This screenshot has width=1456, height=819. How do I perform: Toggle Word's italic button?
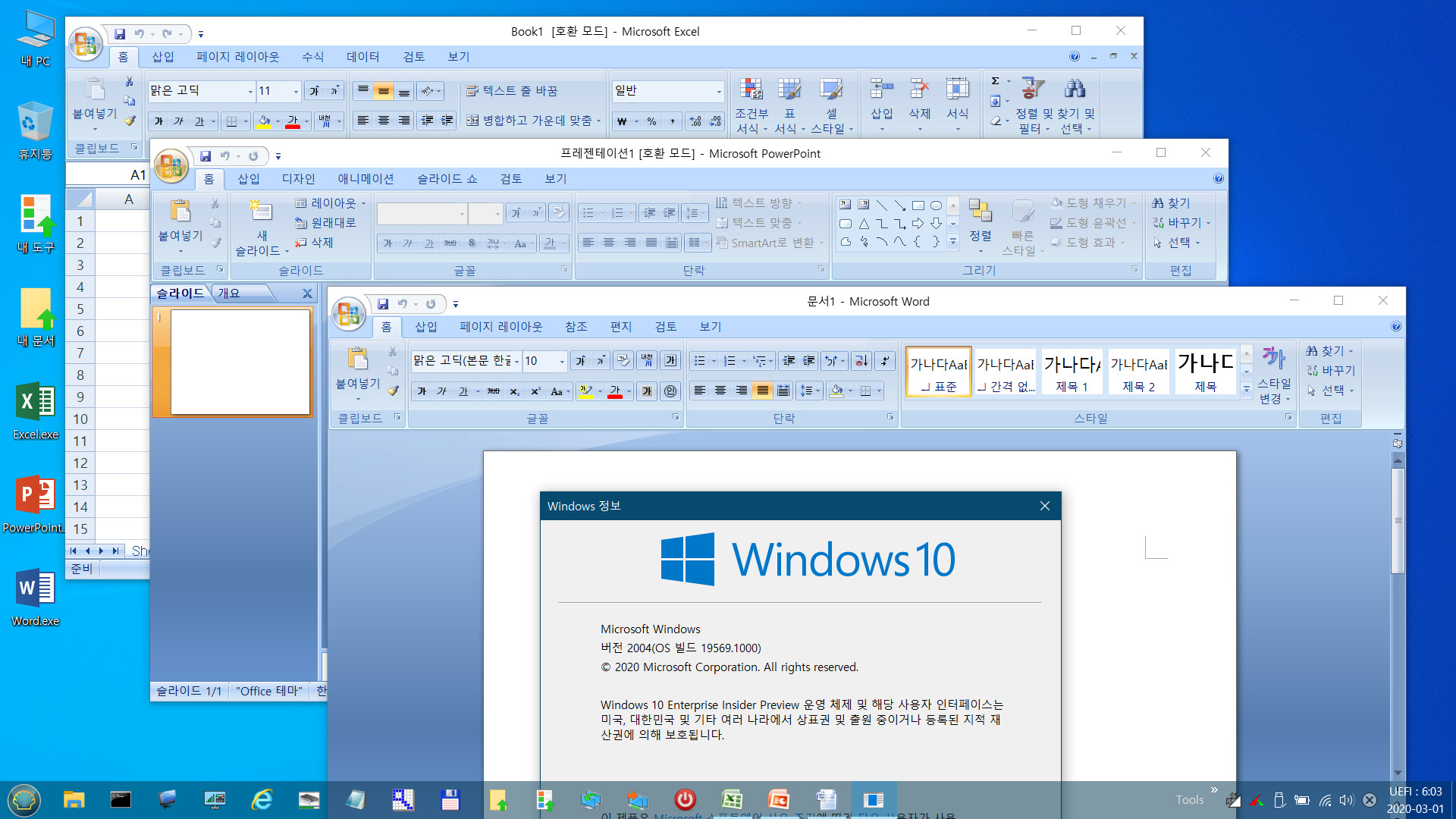point(441,391)
